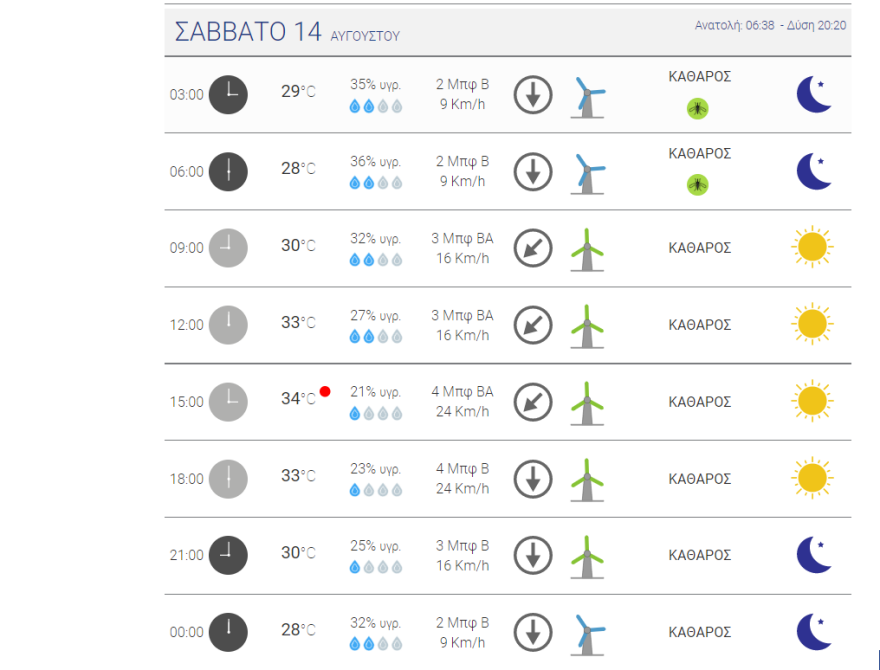Click the wind turbine icon at 12:00
Image resolution: width=880 pixels, height=670 pixels.
pos(588,325)
